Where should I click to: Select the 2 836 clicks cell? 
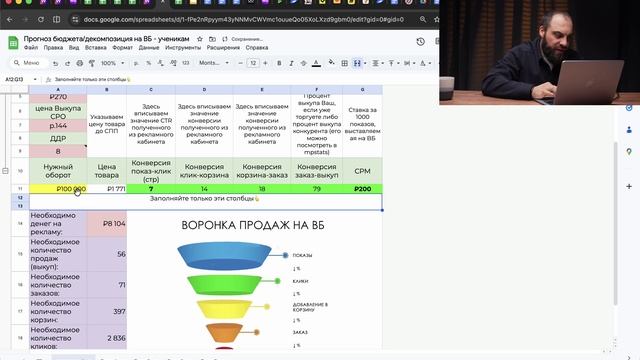107,338
